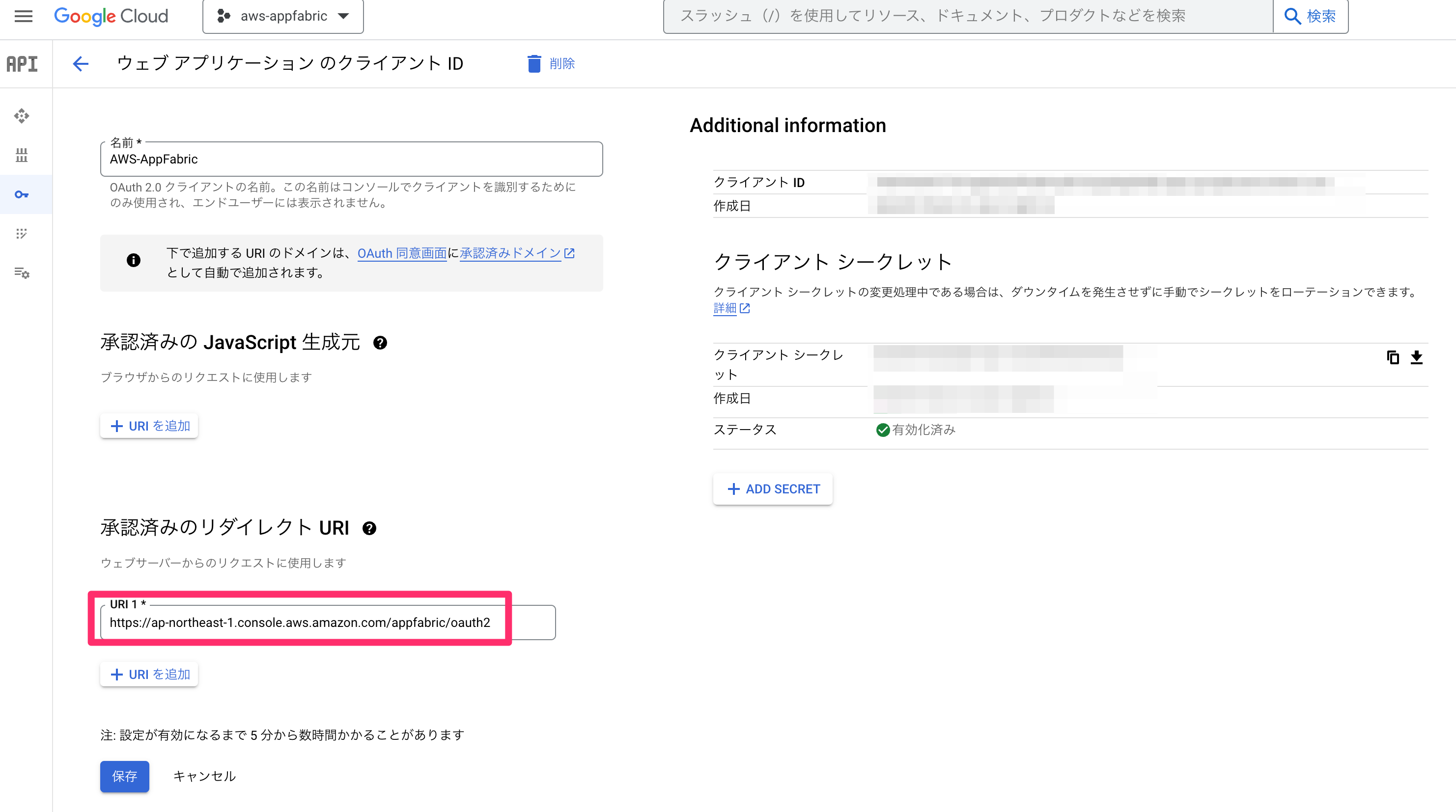Select the クライアント ID label text
The image size is (1456, 812).
[759, 182]
